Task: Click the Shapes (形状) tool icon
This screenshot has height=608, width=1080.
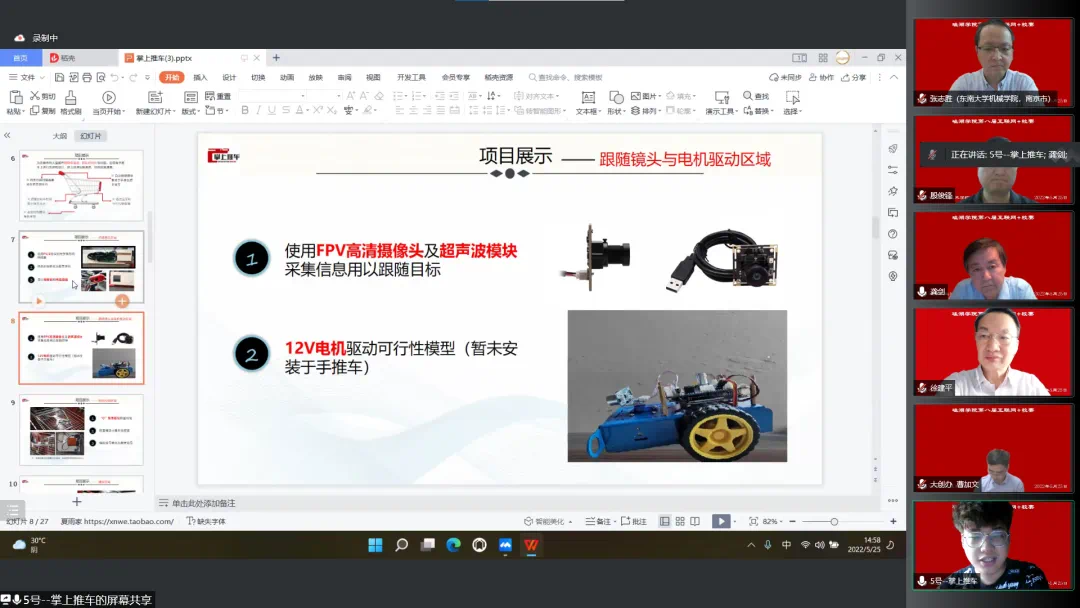Action: [615, 98]
